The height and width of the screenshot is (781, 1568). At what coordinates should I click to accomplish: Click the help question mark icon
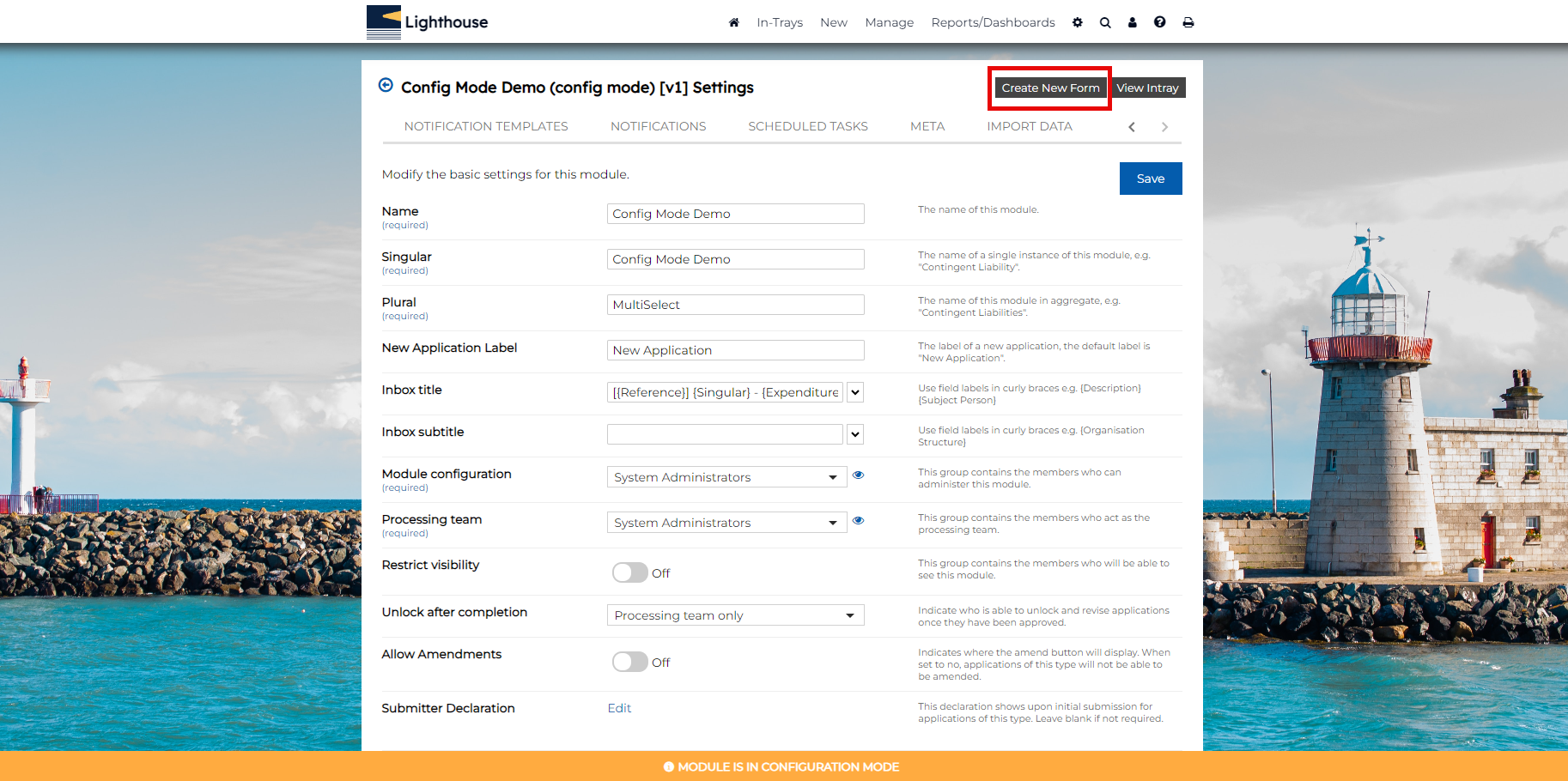click(1160, 22)
